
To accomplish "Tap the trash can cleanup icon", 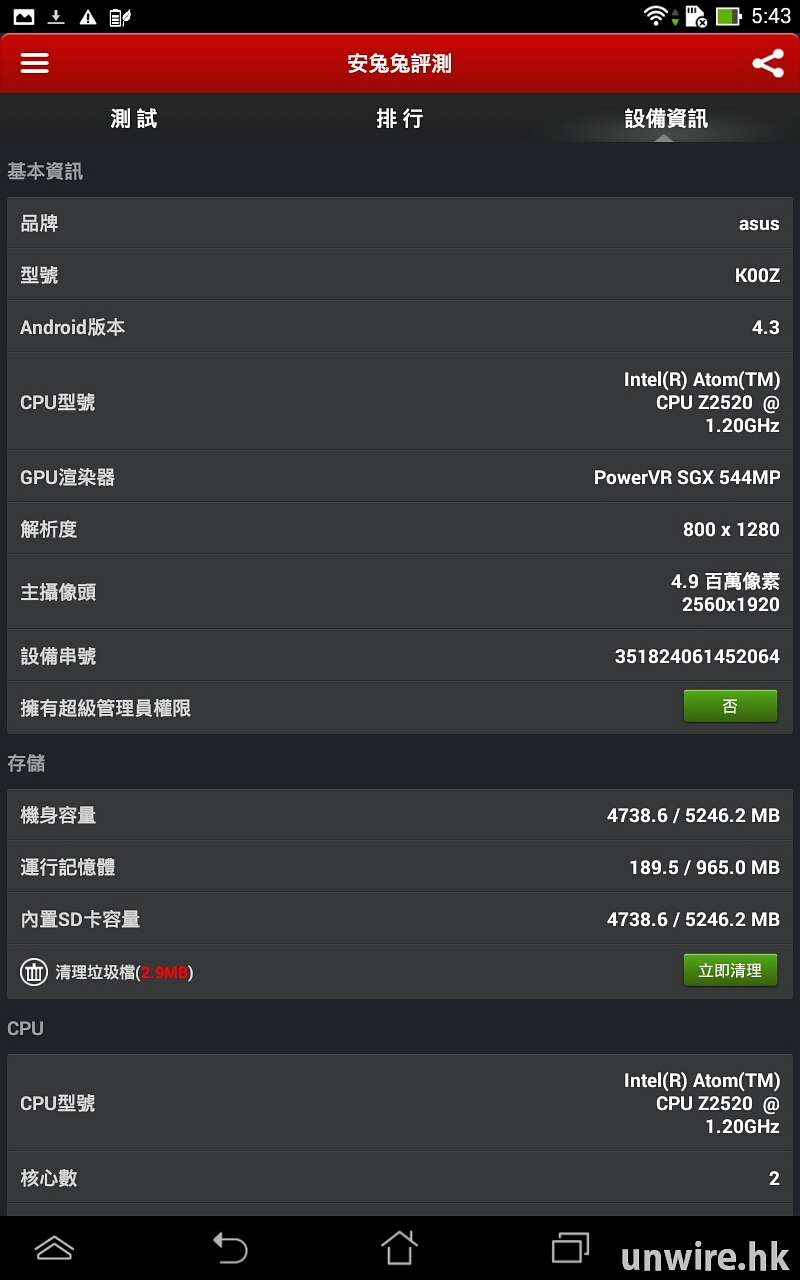I will (x=34, y=971).
